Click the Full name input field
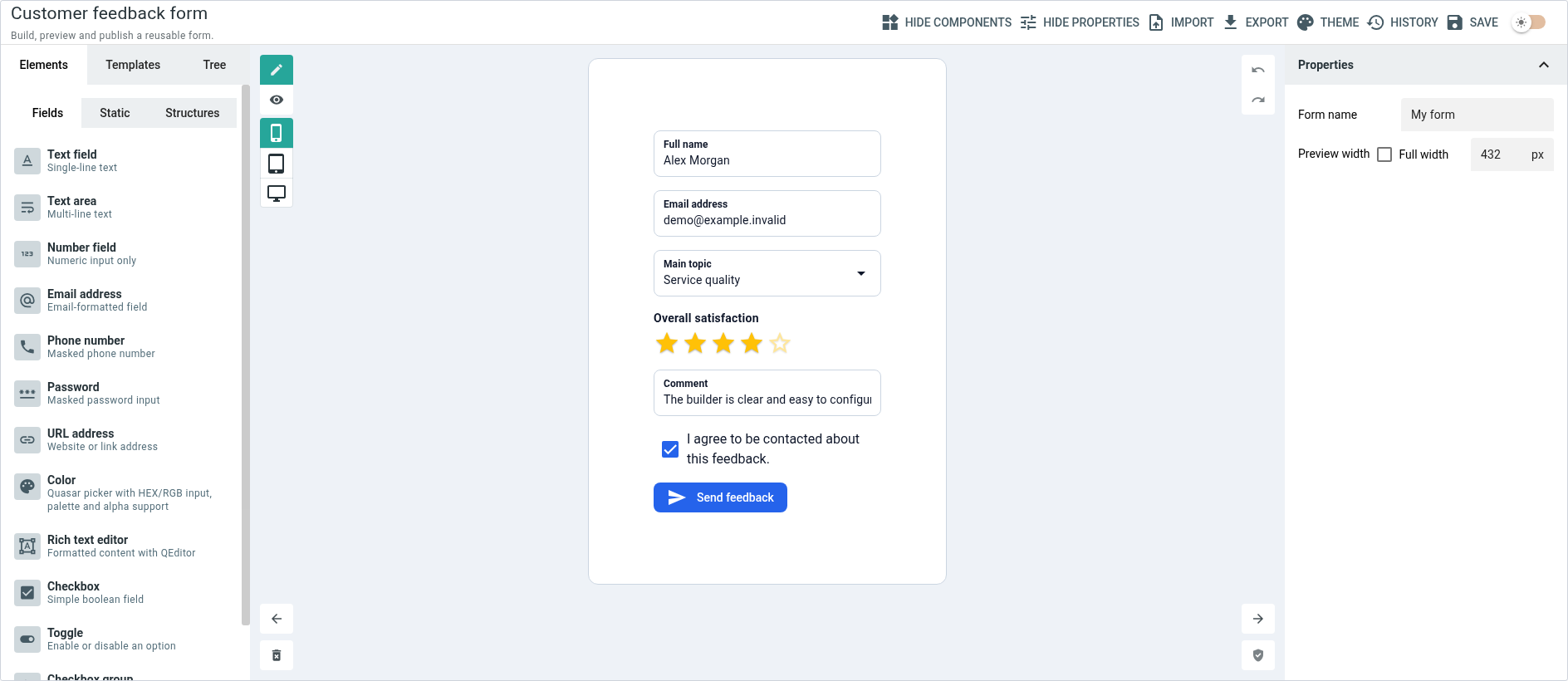This screenshot has height=681, width=1568. [x=767, y=154]
